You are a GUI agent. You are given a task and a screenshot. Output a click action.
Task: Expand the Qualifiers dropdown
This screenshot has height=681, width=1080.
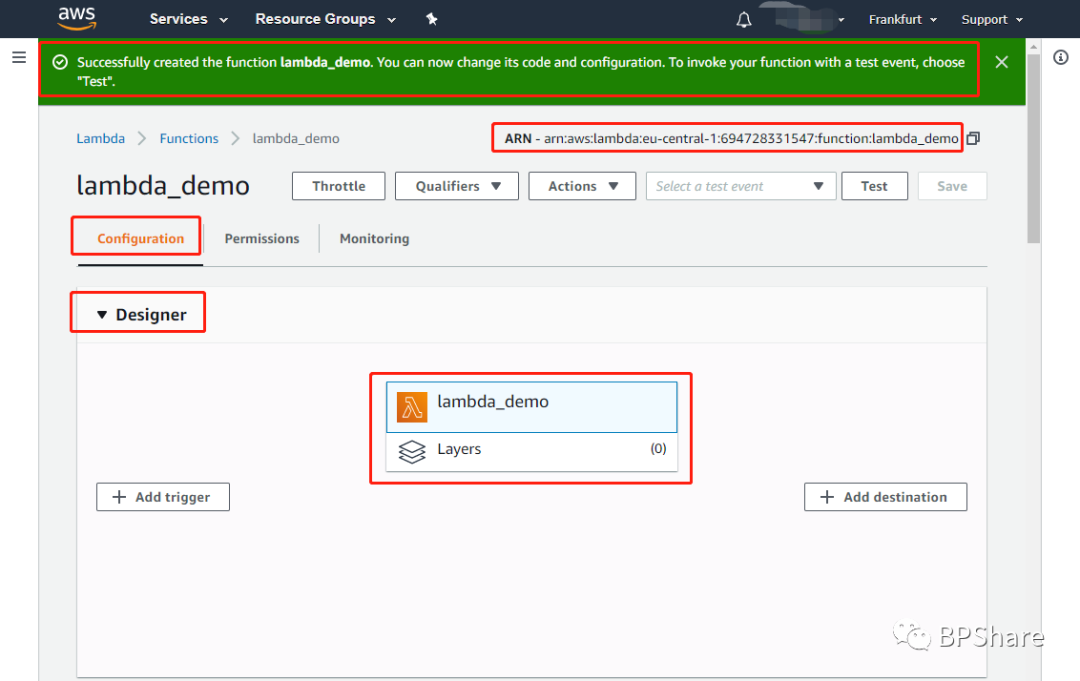click(457, 186)
